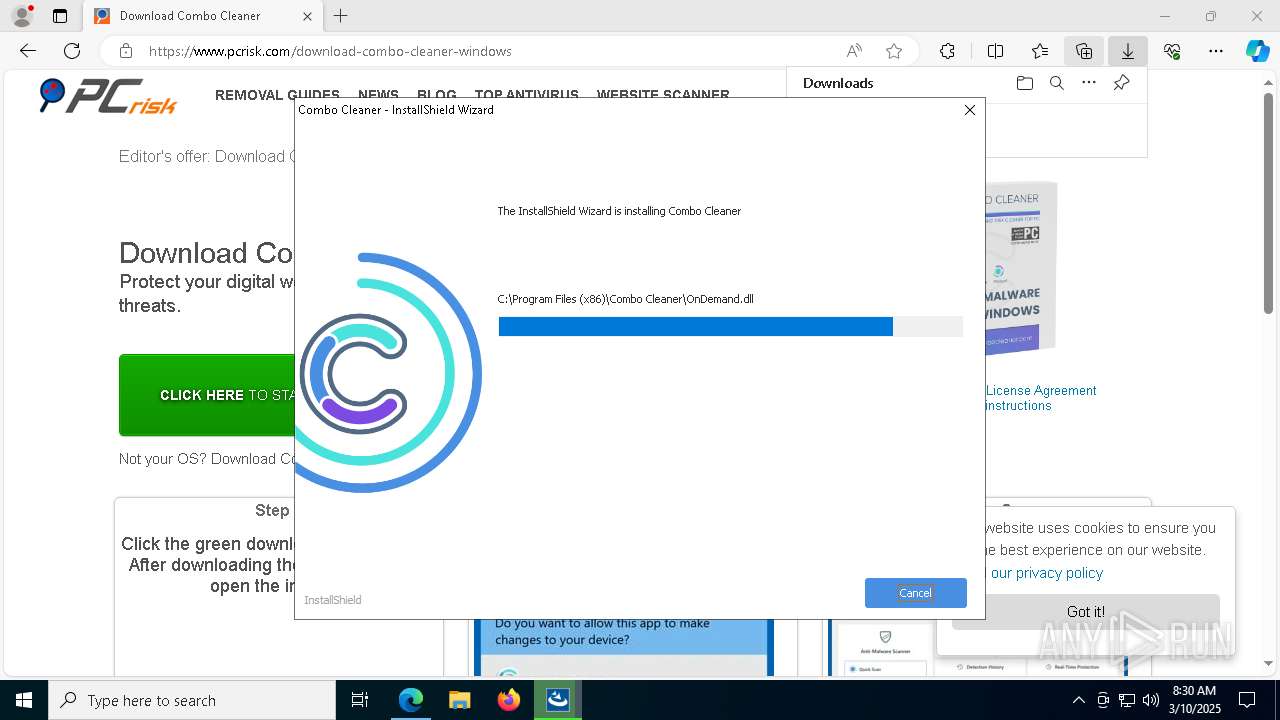Refresh the current page

click(72, 51)
